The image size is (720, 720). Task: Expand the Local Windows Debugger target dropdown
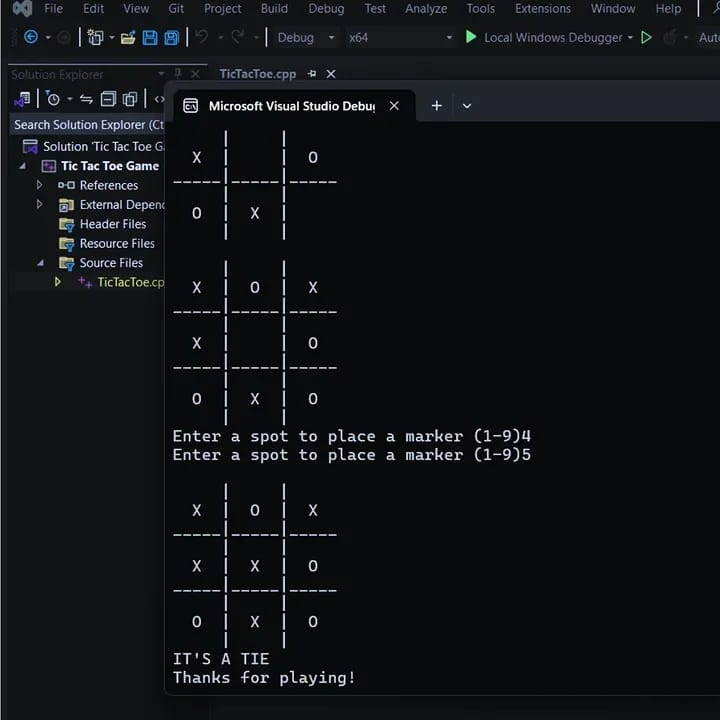[x=630, y=37]
